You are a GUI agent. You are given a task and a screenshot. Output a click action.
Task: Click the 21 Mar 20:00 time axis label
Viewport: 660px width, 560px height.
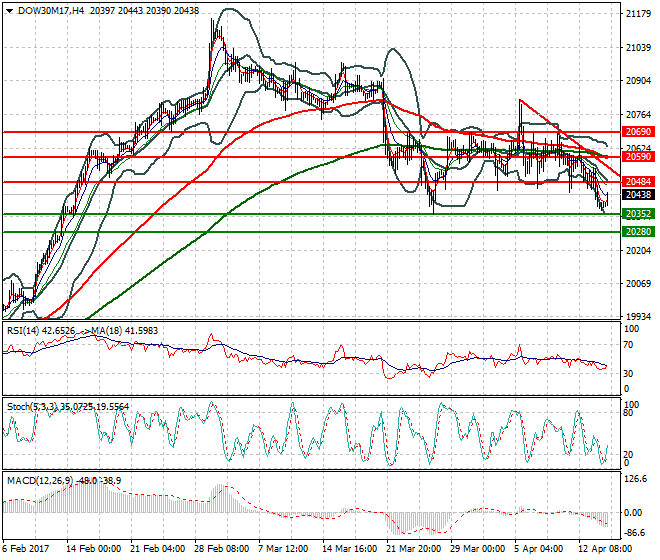tap(413, 549)
